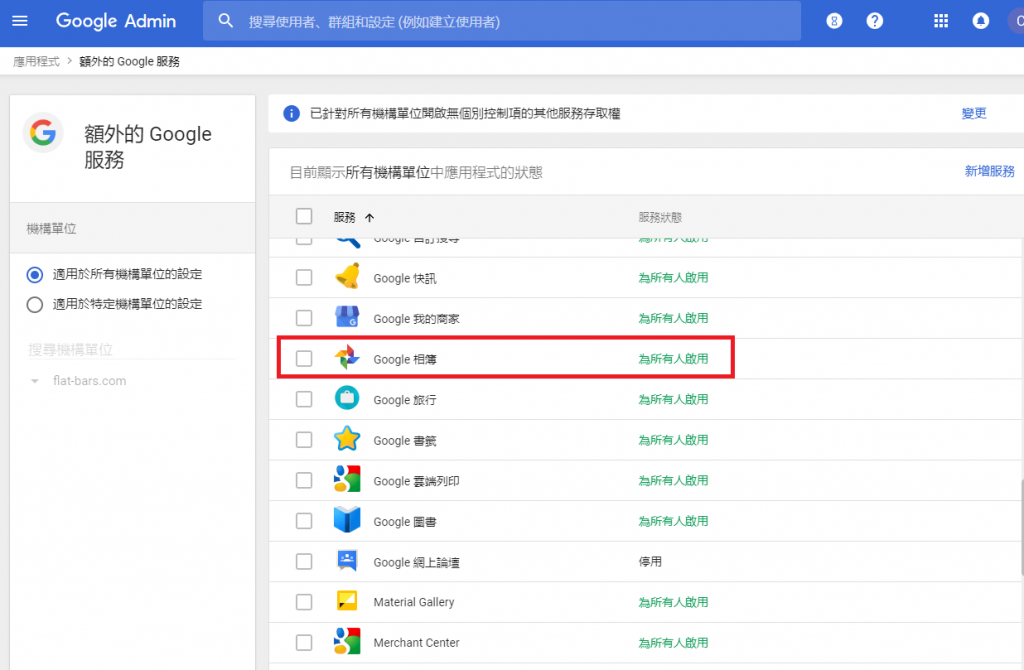Open the hamburger main menu

click(20, 21)
